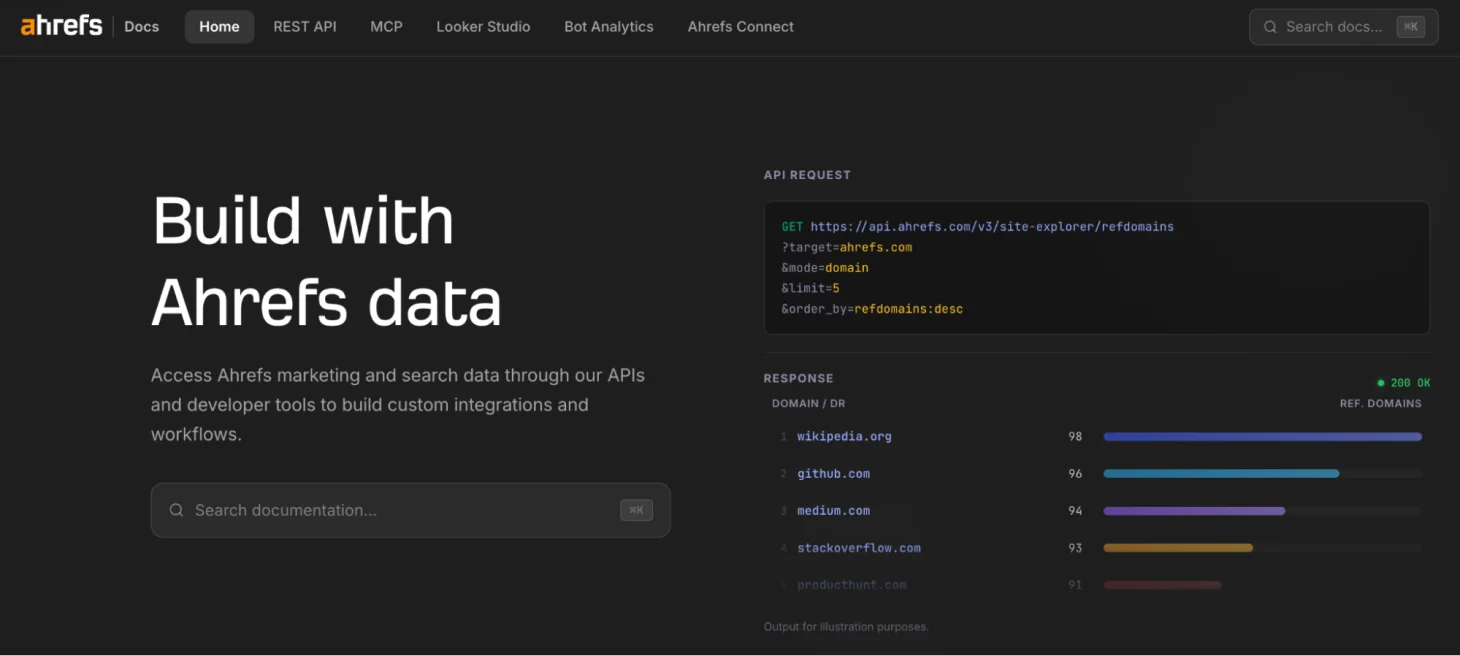Click the Search docs field in header
The image size is (1460, 656).
(x=1343, y=27)
